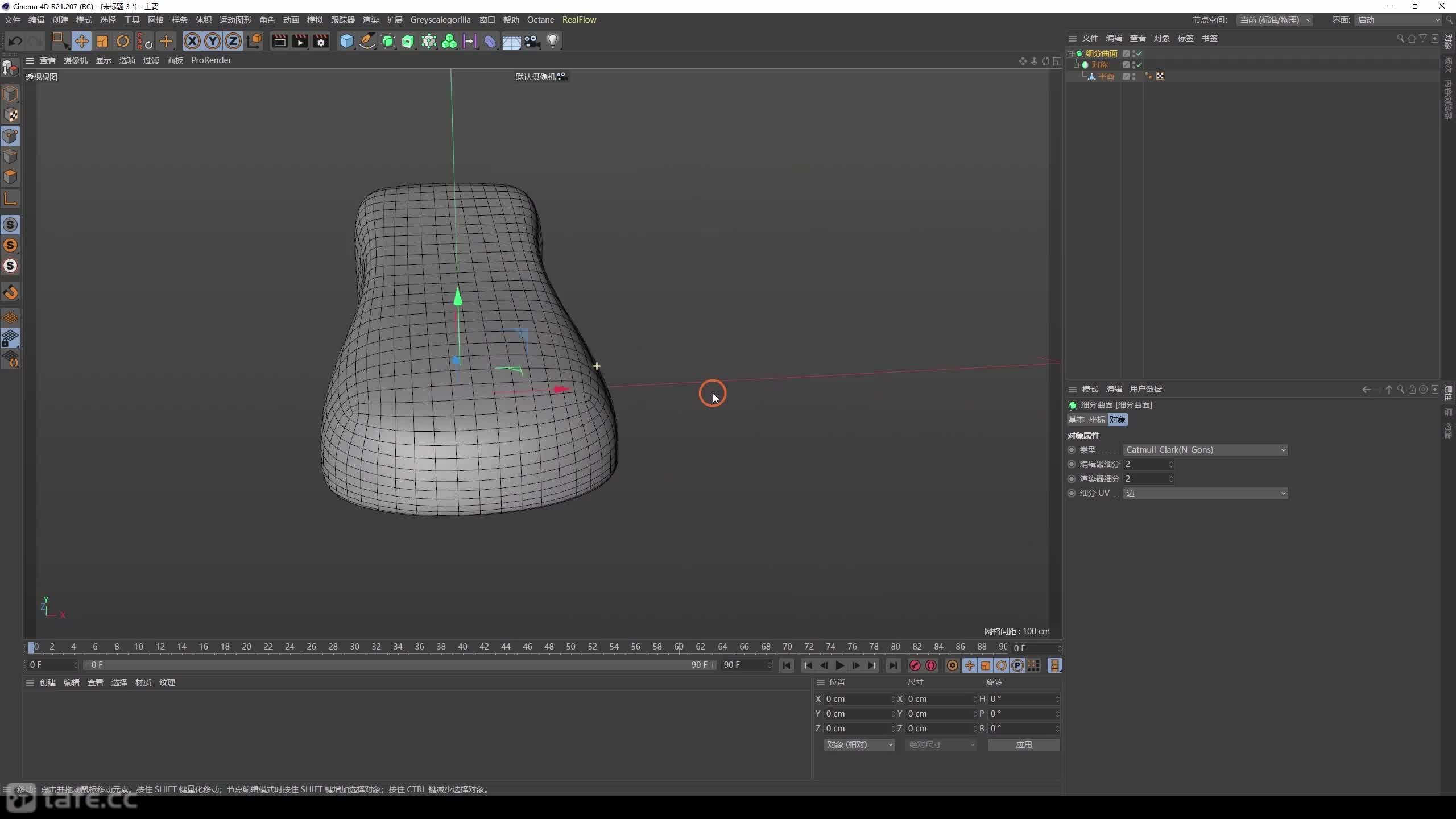Render the active view
The height and width of the screenshot is (819, 1456).
pos(279,41)
